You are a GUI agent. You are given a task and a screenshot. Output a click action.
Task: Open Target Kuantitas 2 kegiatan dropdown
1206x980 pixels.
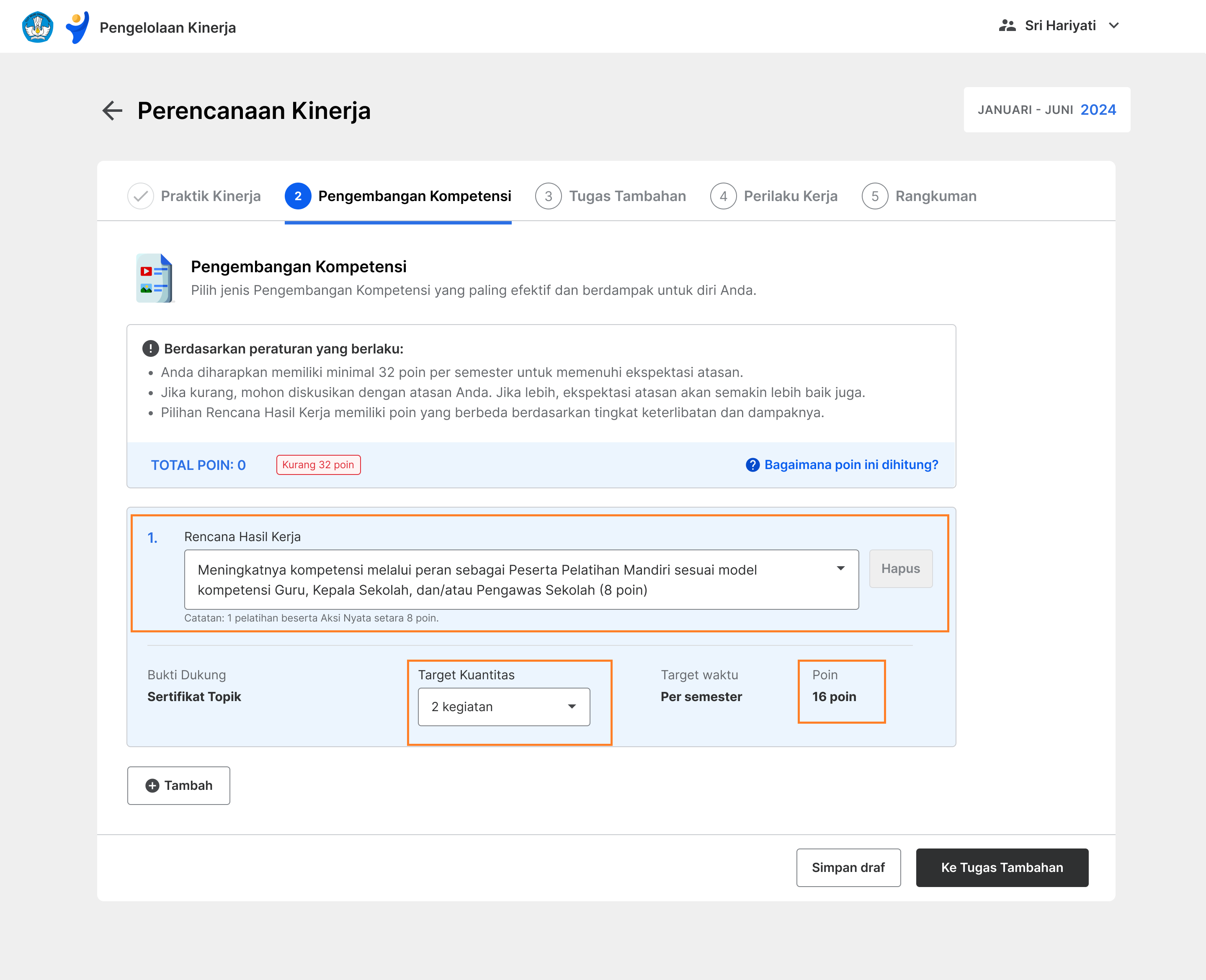pyautogui.click(x=503, y=707)
